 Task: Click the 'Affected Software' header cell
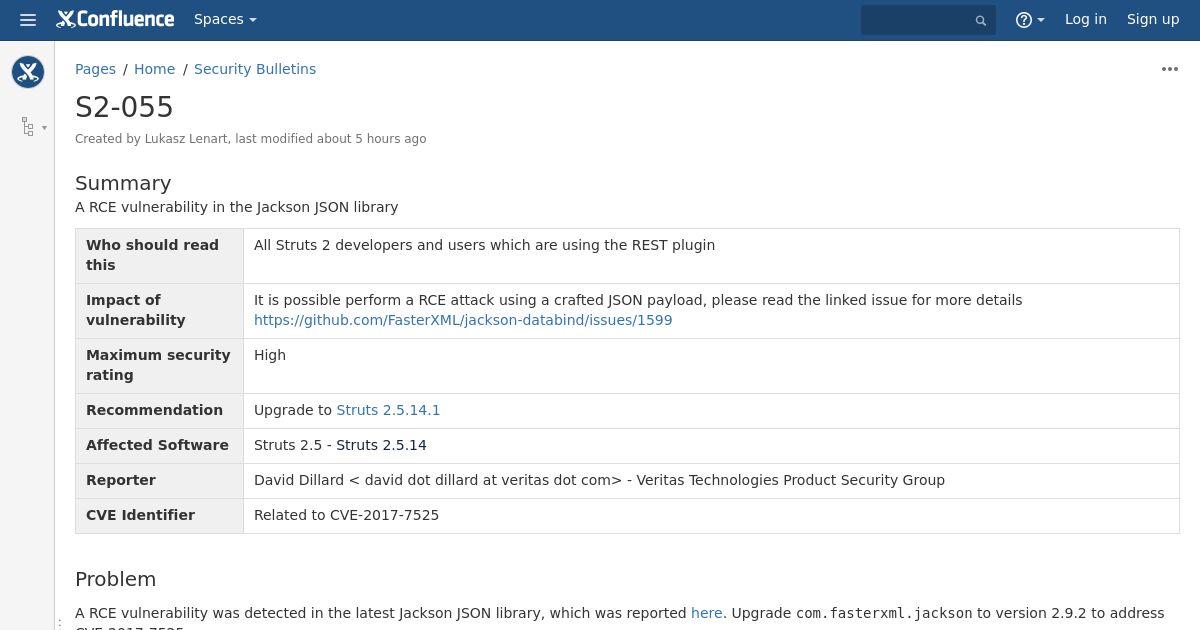[160, 446]
